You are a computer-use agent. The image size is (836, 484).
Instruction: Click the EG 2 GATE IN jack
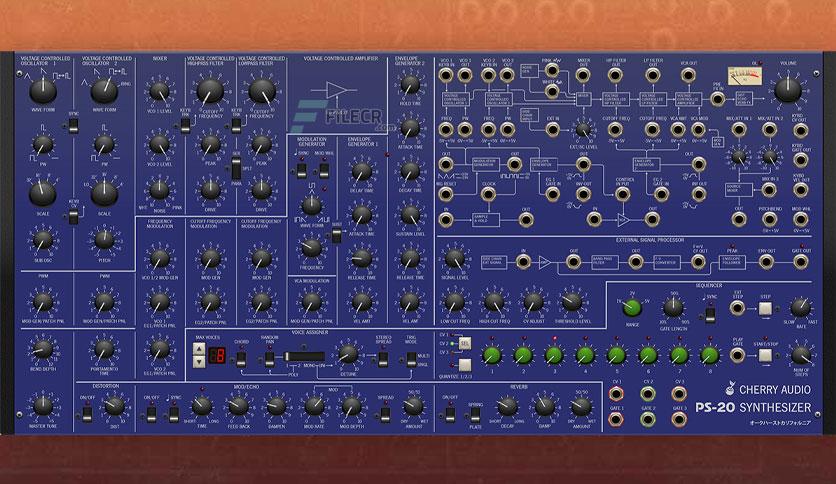[x=661, y=194]
